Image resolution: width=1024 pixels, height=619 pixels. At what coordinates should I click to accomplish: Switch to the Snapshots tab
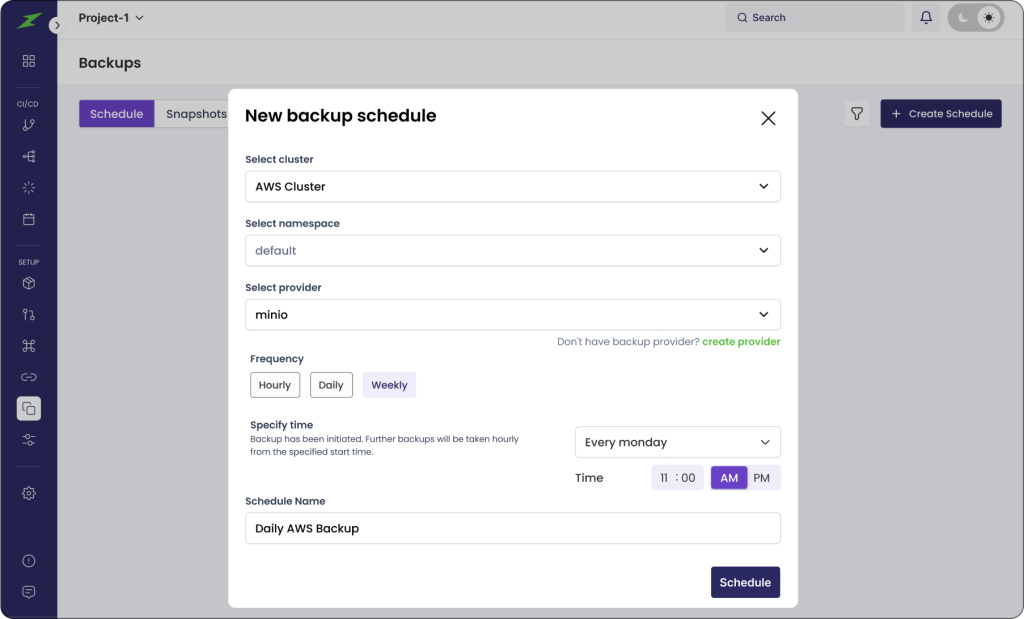click(196, 114)
